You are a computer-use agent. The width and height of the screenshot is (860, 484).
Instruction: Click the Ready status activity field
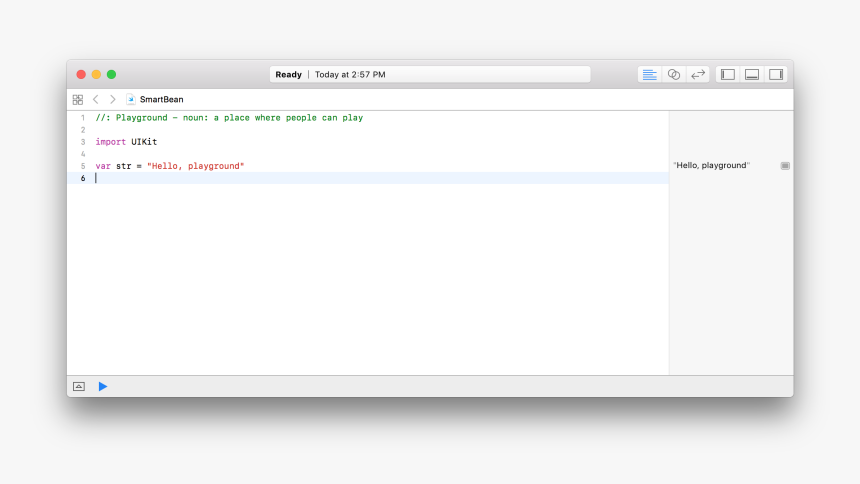pos(430,74)
